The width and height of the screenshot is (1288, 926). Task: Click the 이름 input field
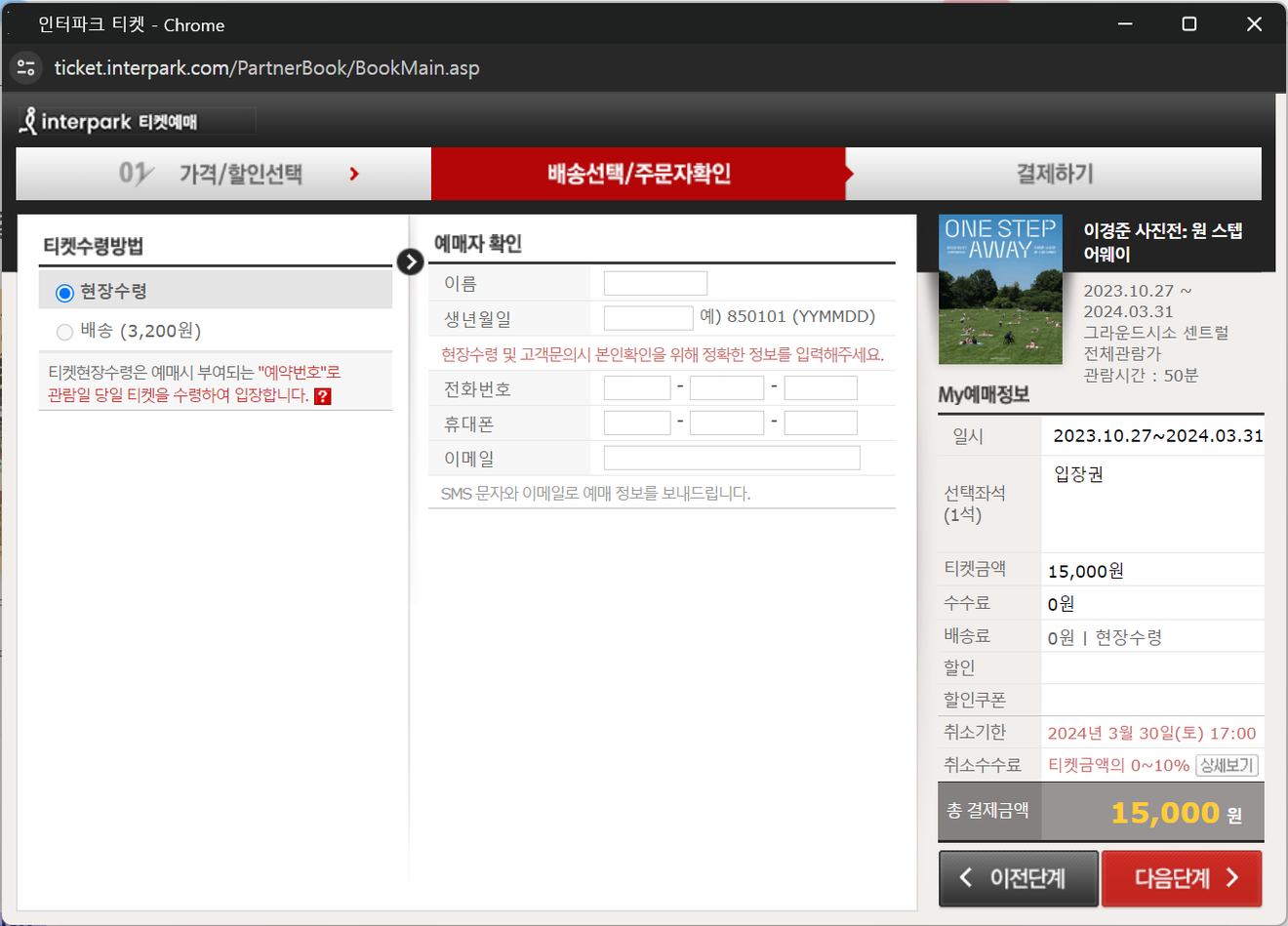click(x=656, y=284)
